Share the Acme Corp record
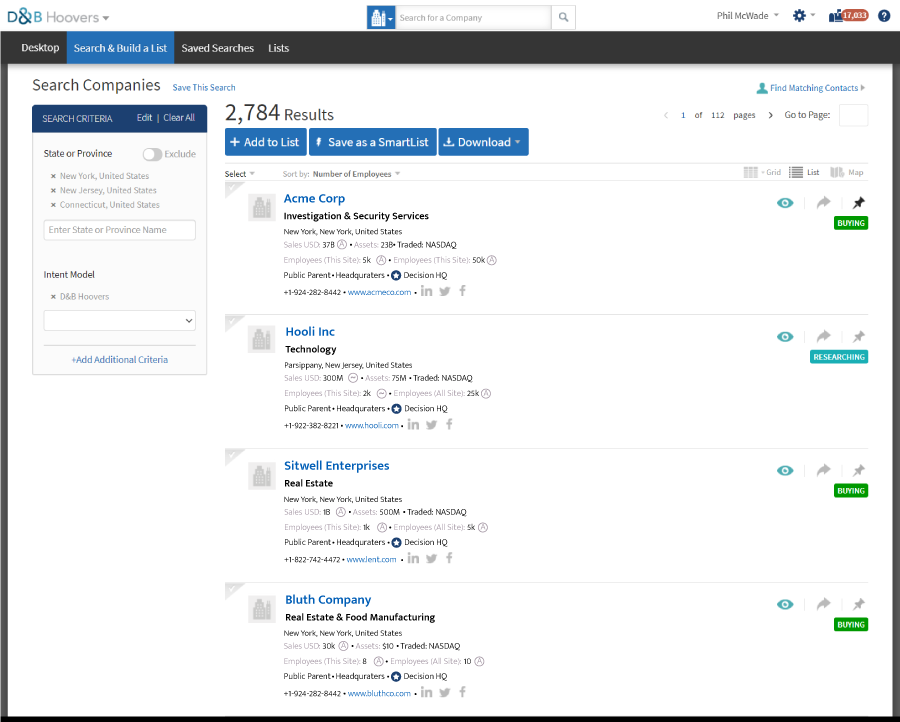Screen dimensions: 900x722 pyautogui.click(x=824, y=203)
